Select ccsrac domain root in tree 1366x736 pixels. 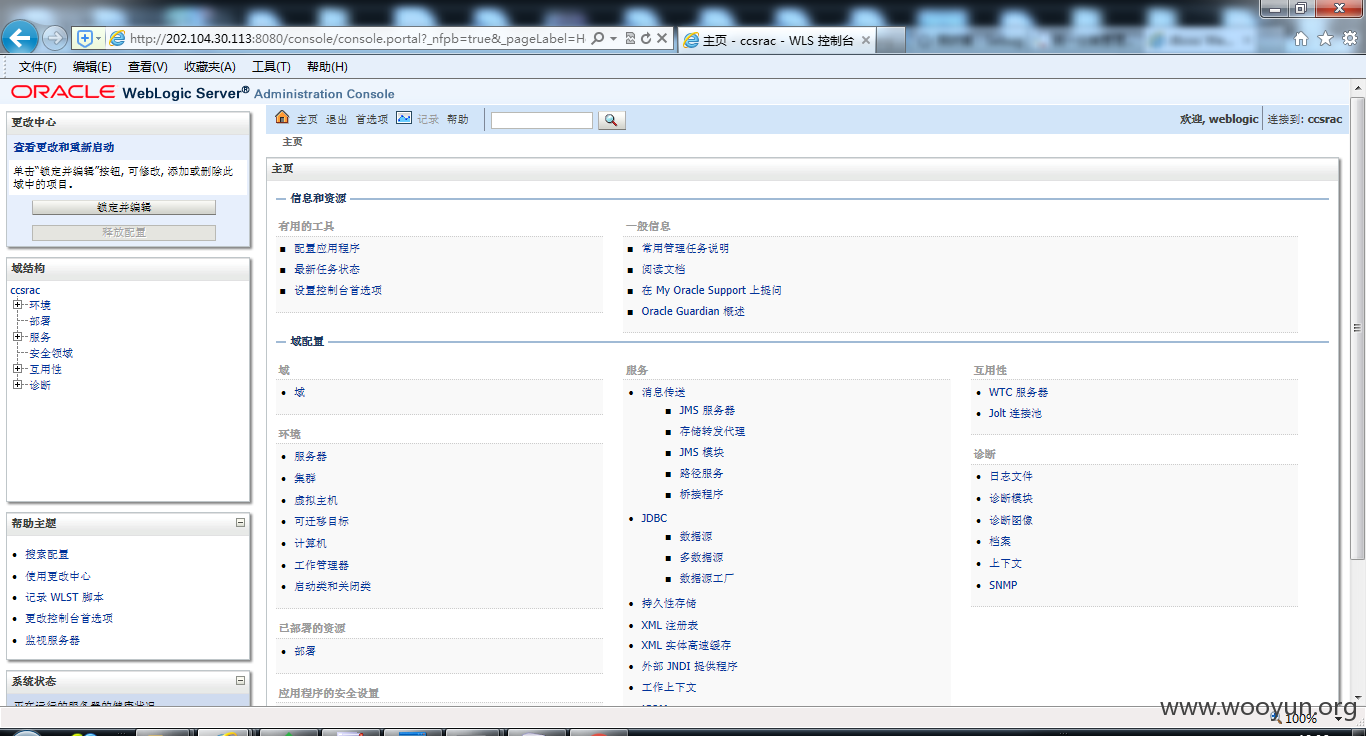coord(25,290)
